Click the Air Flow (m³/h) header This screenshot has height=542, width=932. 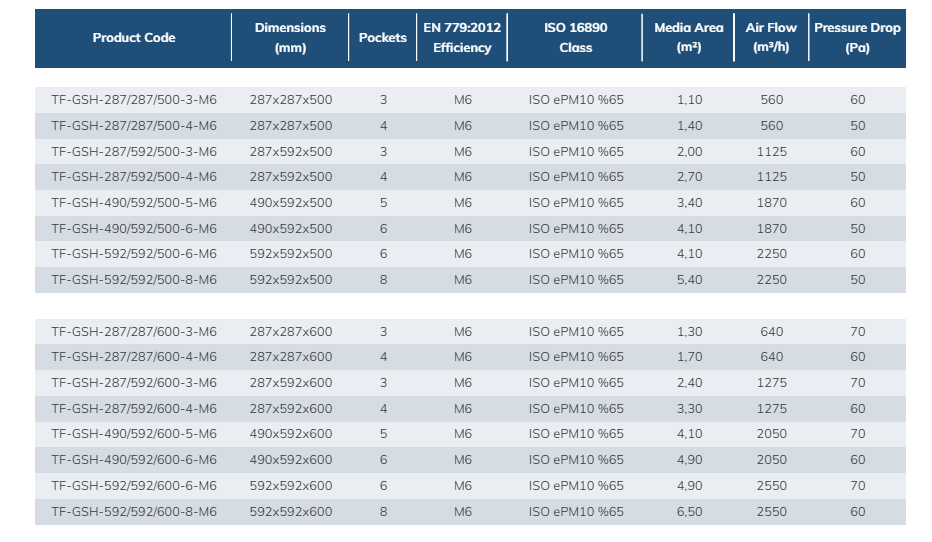point(771,38)
